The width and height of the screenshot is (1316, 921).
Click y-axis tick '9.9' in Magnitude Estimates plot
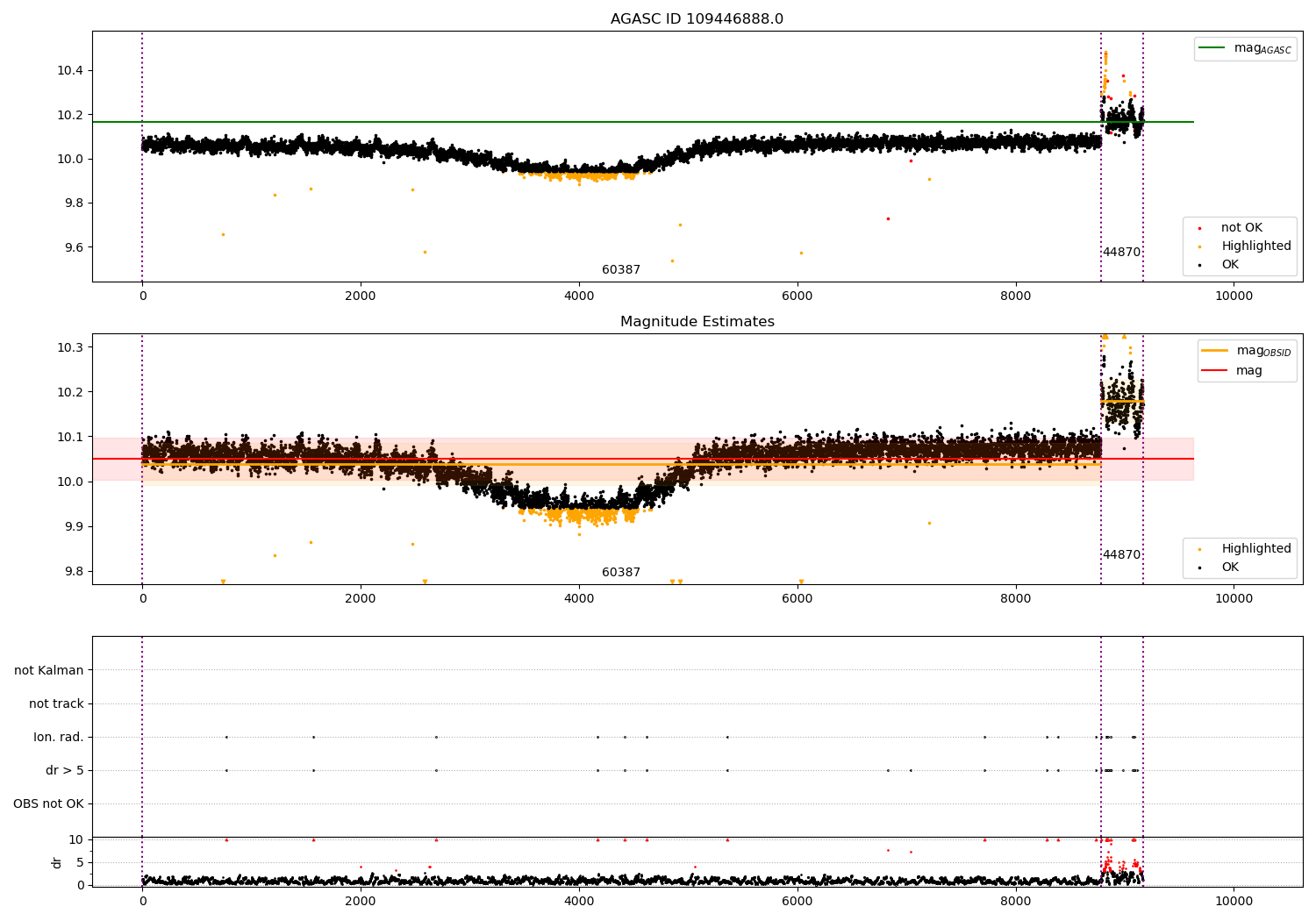pos(74,526)
